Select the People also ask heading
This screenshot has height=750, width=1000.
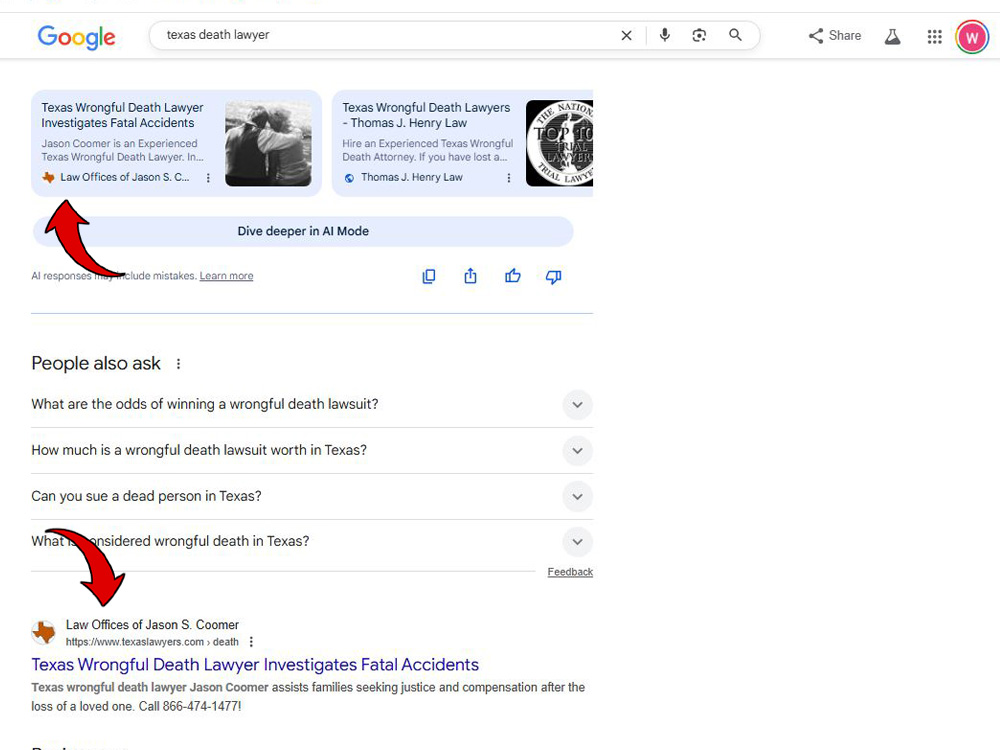(96, 364)
